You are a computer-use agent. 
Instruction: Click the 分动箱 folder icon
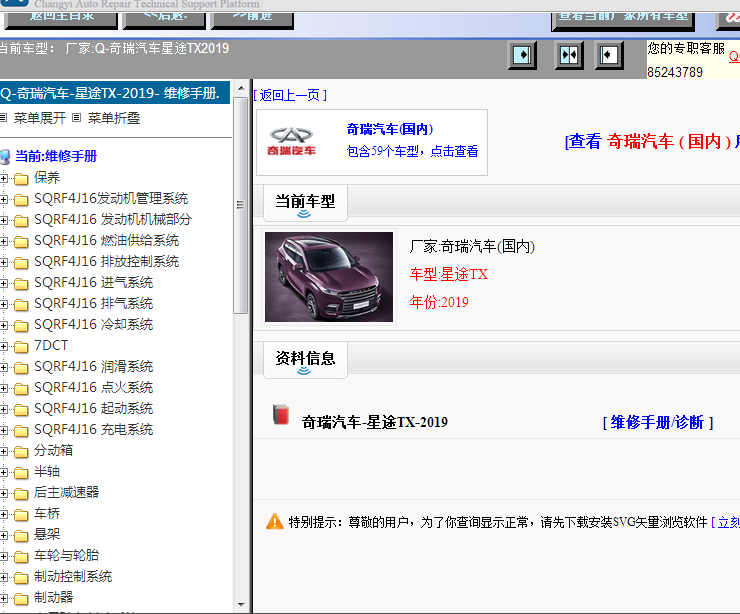click(x=21, y=452)
